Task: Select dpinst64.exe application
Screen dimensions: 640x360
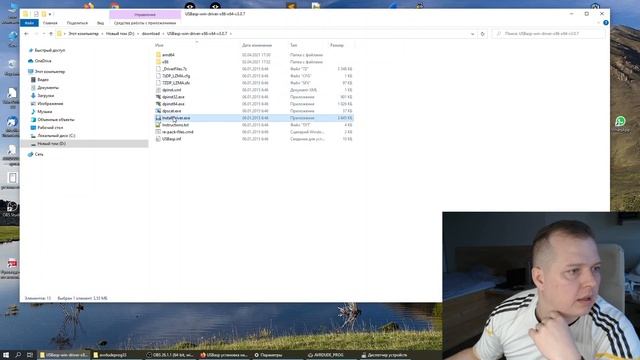Action: coord(173,104)
